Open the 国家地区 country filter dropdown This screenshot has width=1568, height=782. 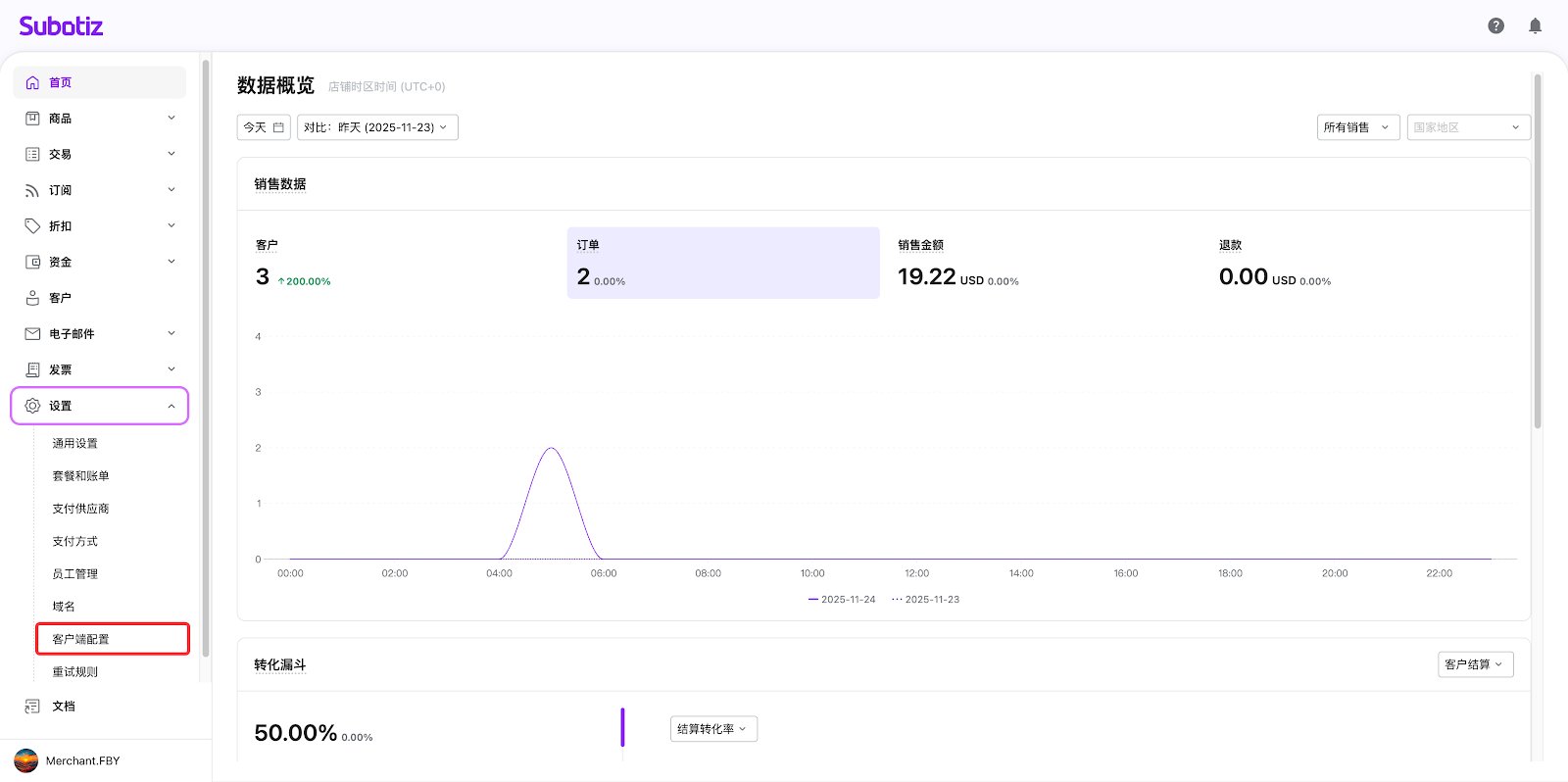(x=1467, y=127)
